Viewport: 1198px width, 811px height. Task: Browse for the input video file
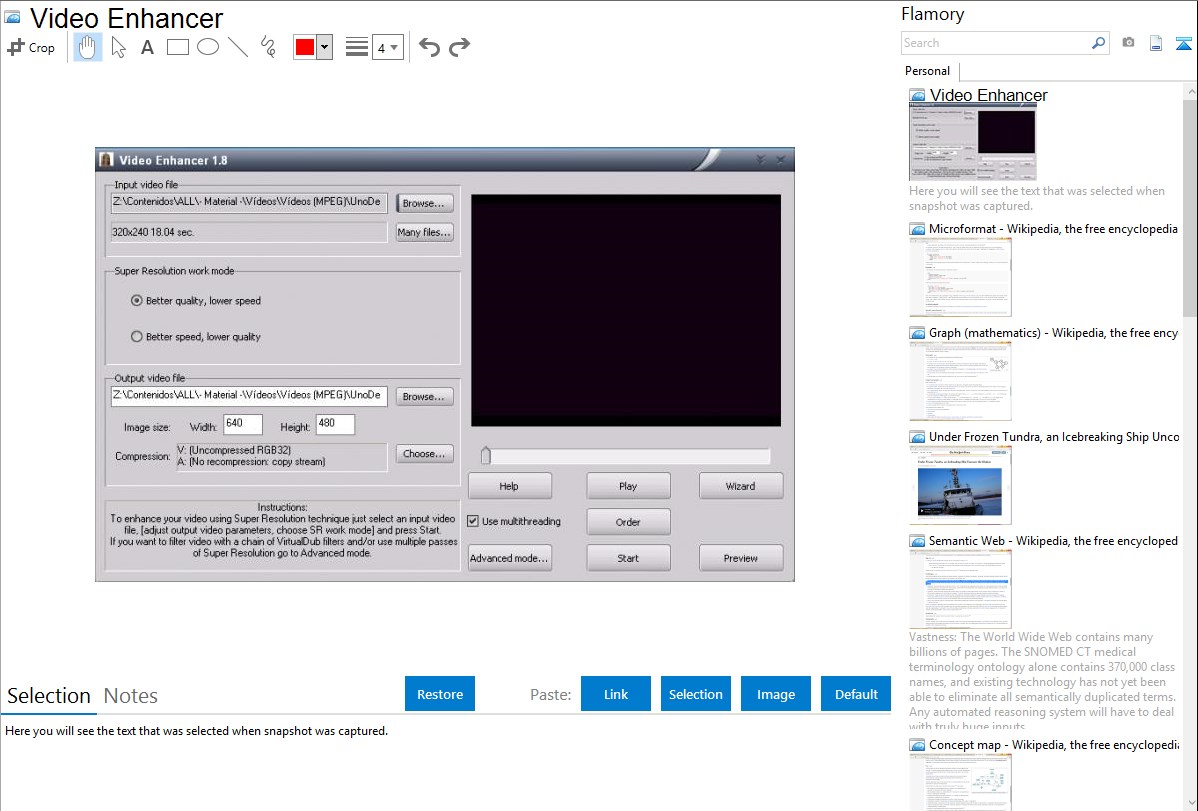click(424, 203)
